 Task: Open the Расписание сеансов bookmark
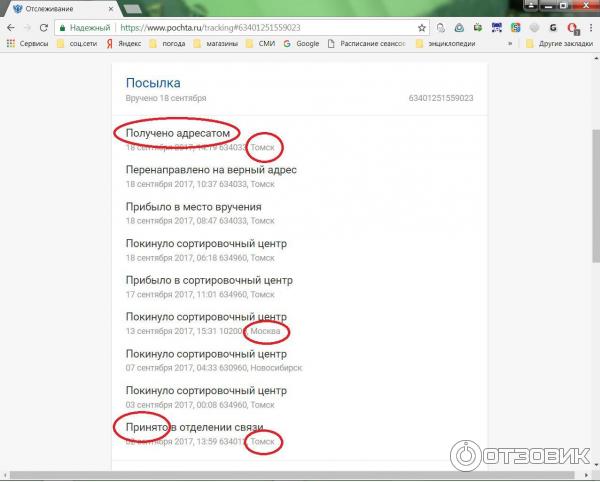(367, 44)
